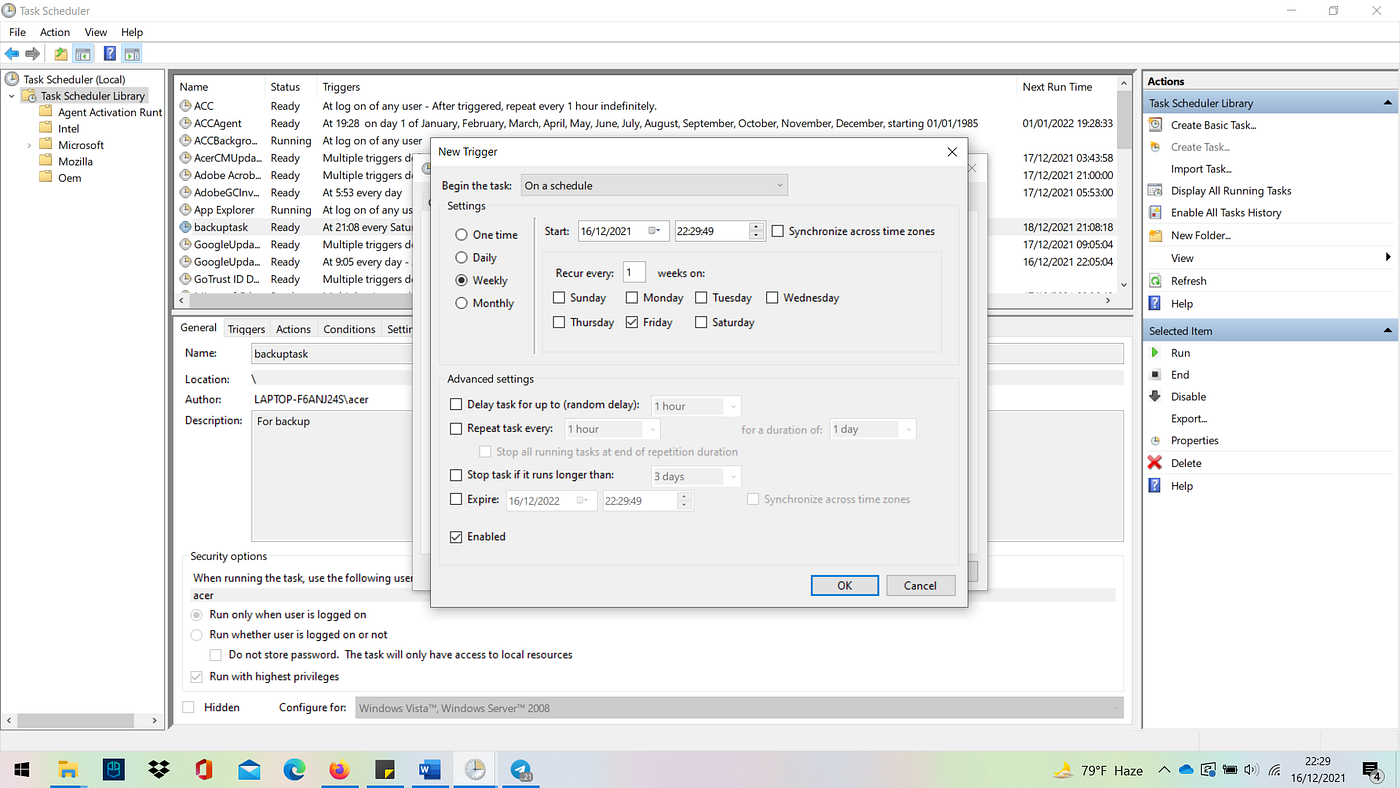Uncheck the Enabled checkbox
The height and width of the screenshot is (788, 1400).
(x=456, y=536)
